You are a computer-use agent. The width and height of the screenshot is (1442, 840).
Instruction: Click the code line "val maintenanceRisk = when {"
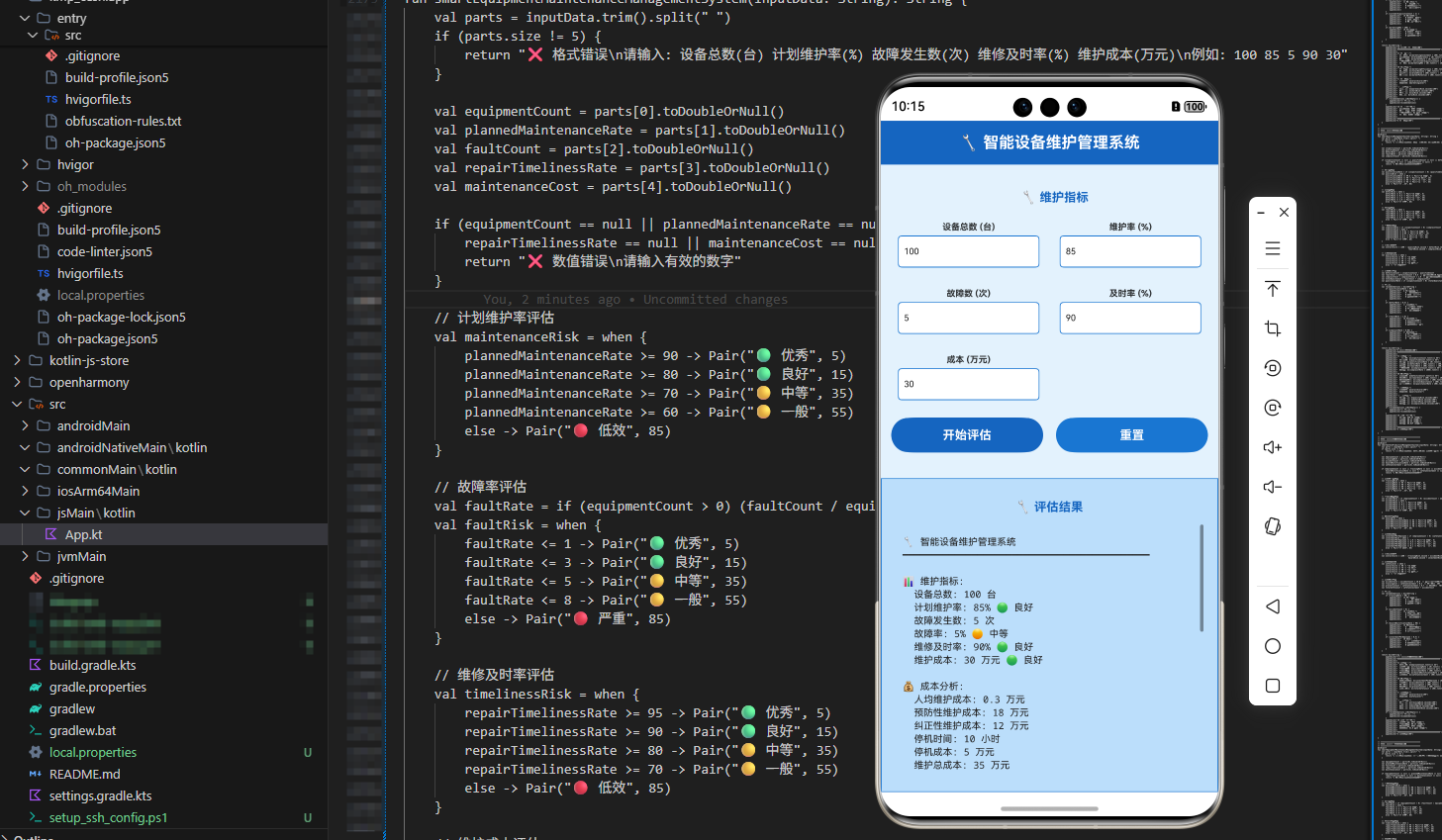click(540, 336)
